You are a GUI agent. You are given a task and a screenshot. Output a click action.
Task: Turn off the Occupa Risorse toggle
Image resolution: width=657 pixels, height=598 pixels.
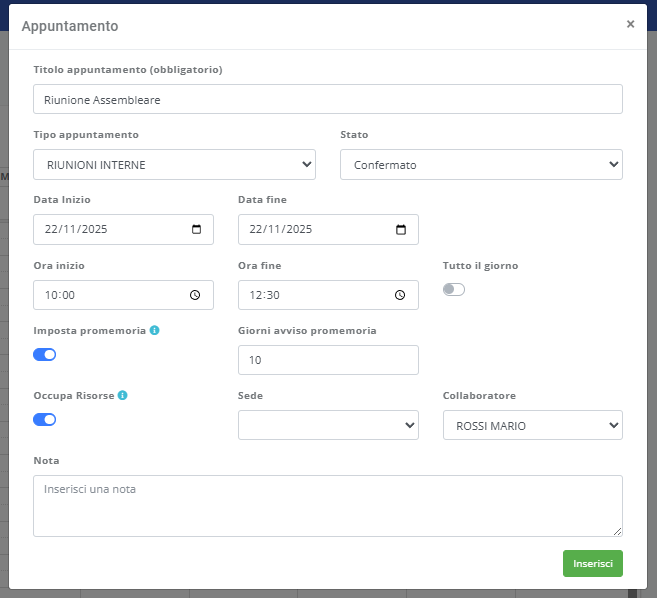[x=45, y=419]
